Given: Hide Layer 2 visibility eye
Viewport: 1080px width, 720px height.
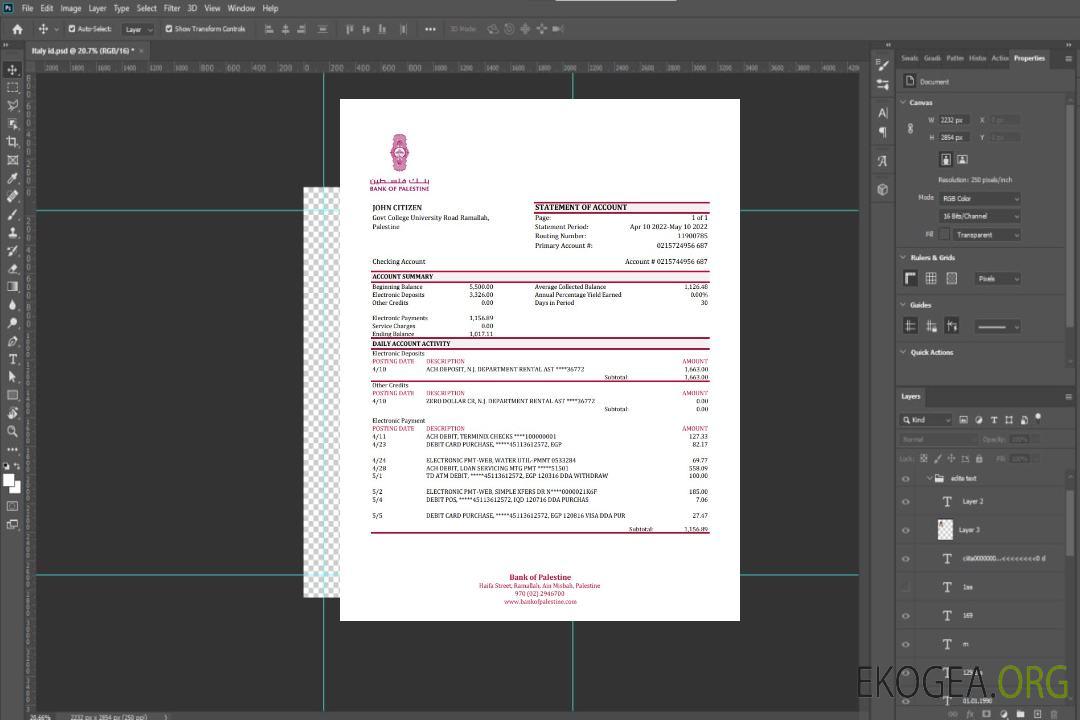Looking at the screenshot, I should click(x=906, y=502).
